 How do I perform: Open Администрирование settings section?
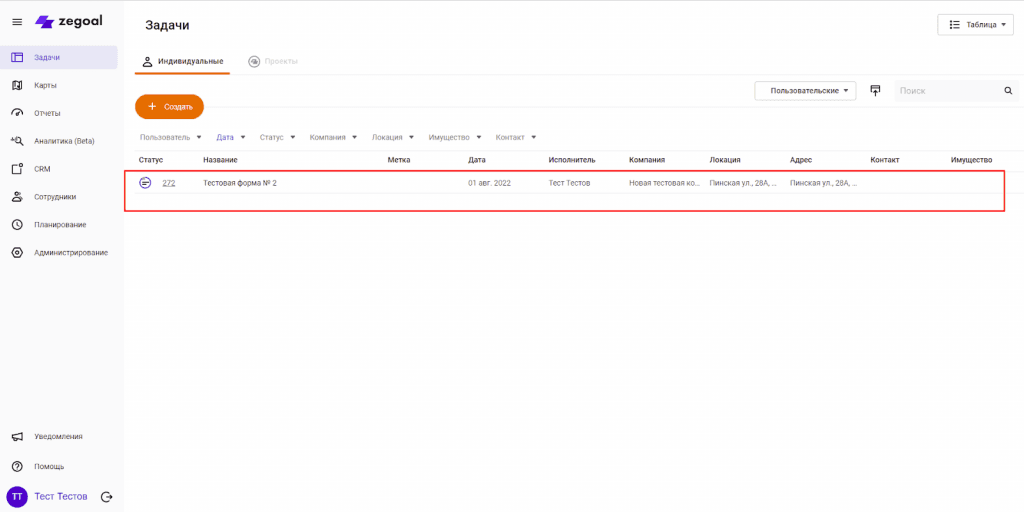(x=70, y=253)
